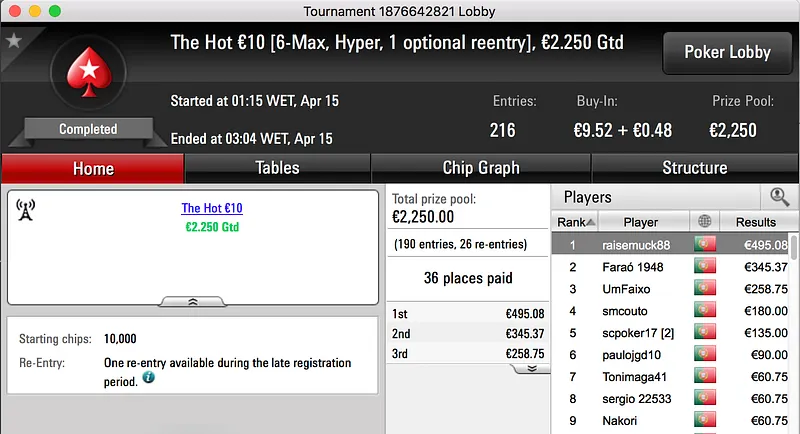Sort players by country globe column

click(x=705, y=222)
